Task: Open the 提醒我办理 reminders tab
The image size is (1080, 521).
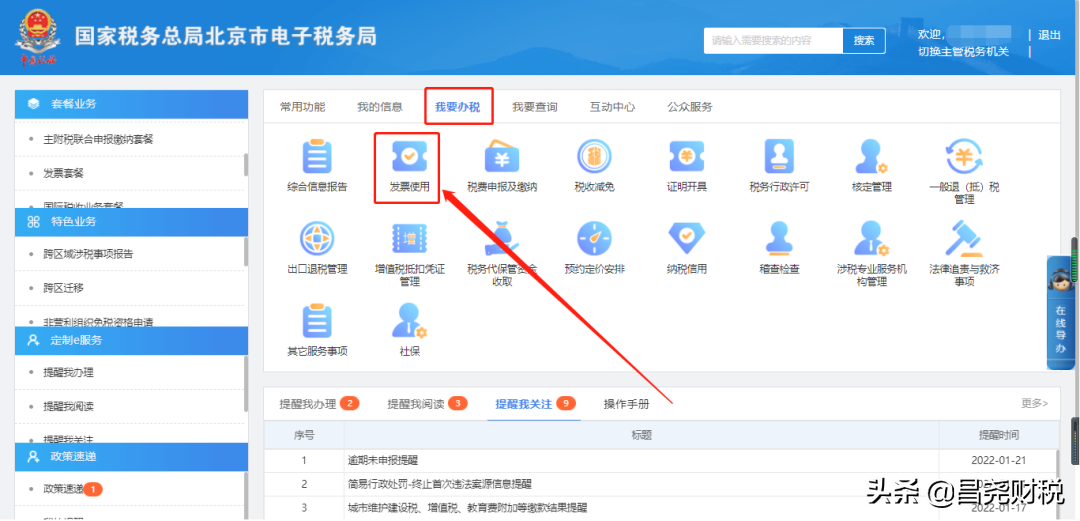Action: (319, 404)
